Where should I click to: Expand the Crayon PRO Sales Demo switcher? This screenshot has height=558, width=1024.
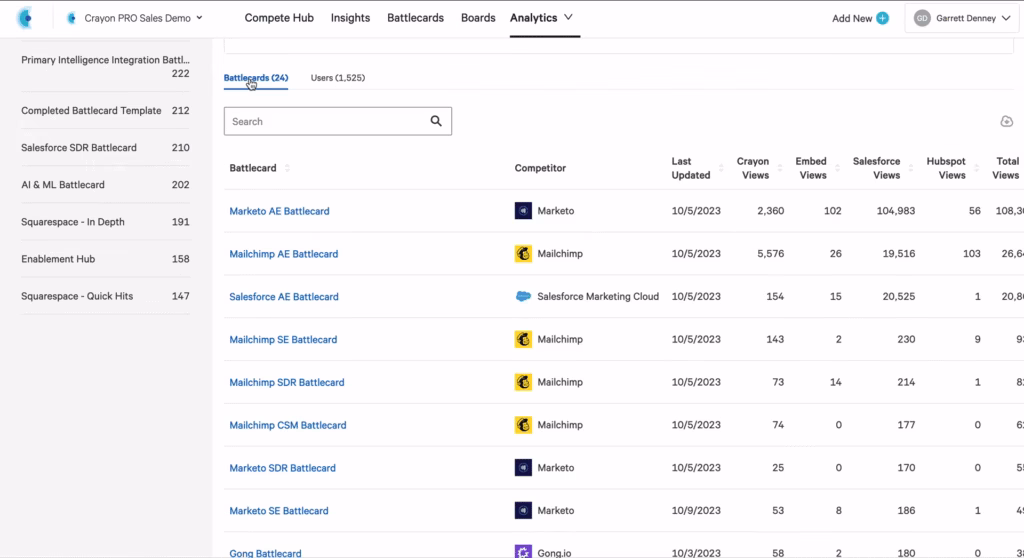[x=134, y=18]
